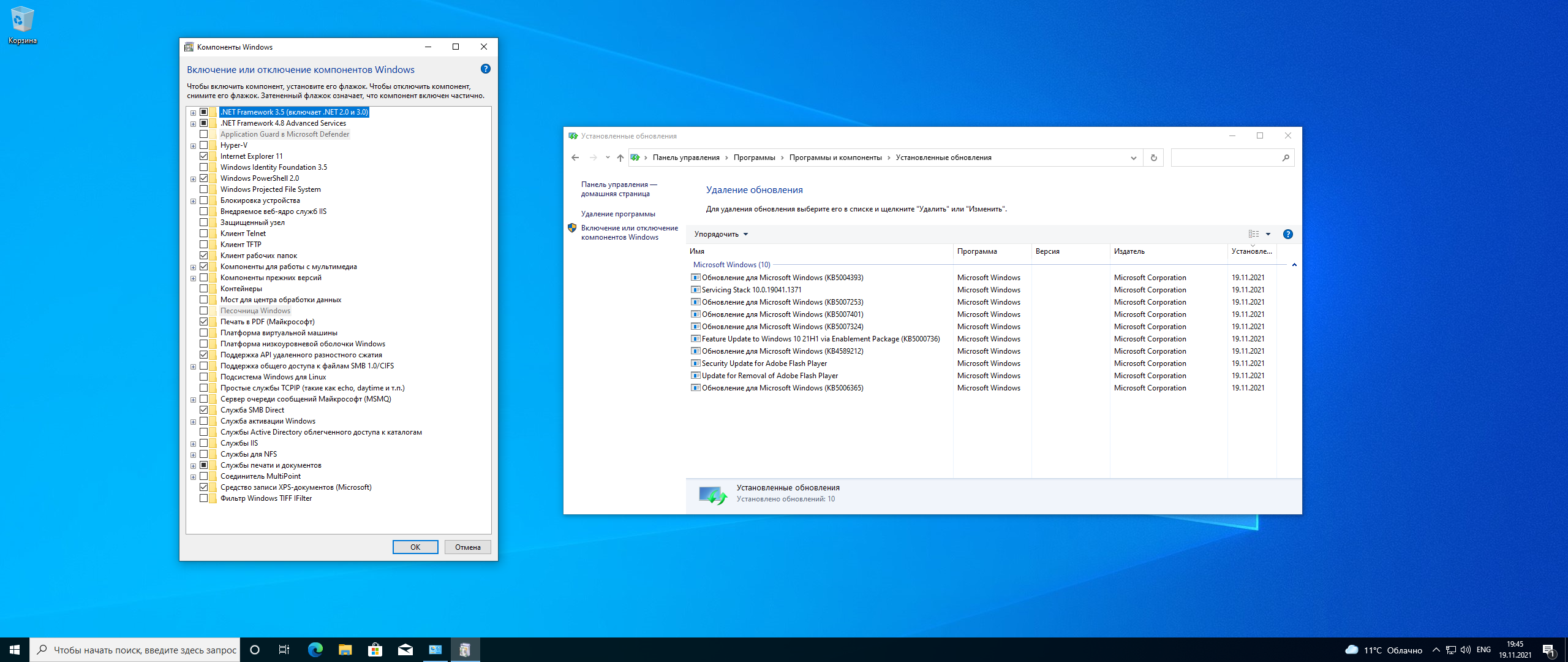Sort by the Программа column header
1568x662 pixels.
point(992,251)
